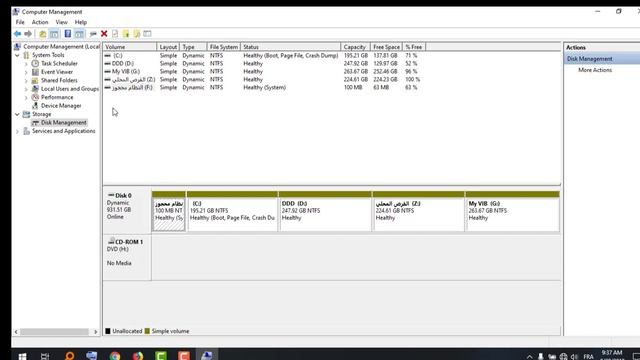Sort by the Capacity column header

point(356,47)
